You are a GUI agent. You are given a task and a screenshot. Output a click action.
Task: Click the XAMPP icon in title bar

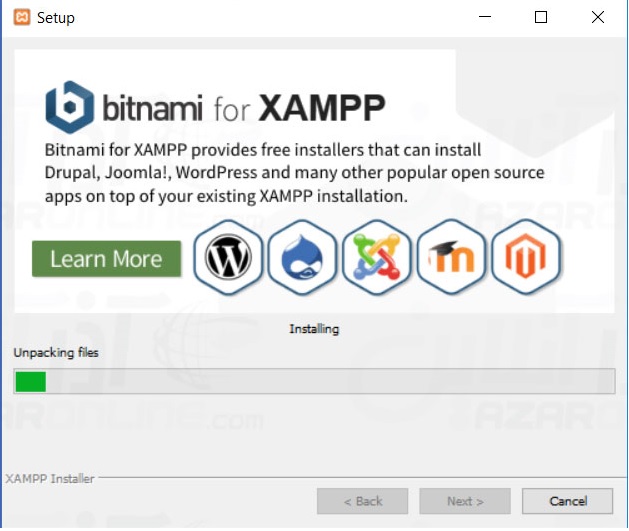21,17
